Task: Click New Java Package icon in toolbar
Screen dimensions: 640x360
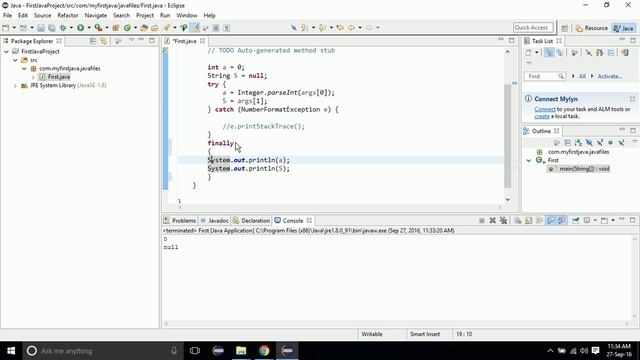Action: point(116,28)
